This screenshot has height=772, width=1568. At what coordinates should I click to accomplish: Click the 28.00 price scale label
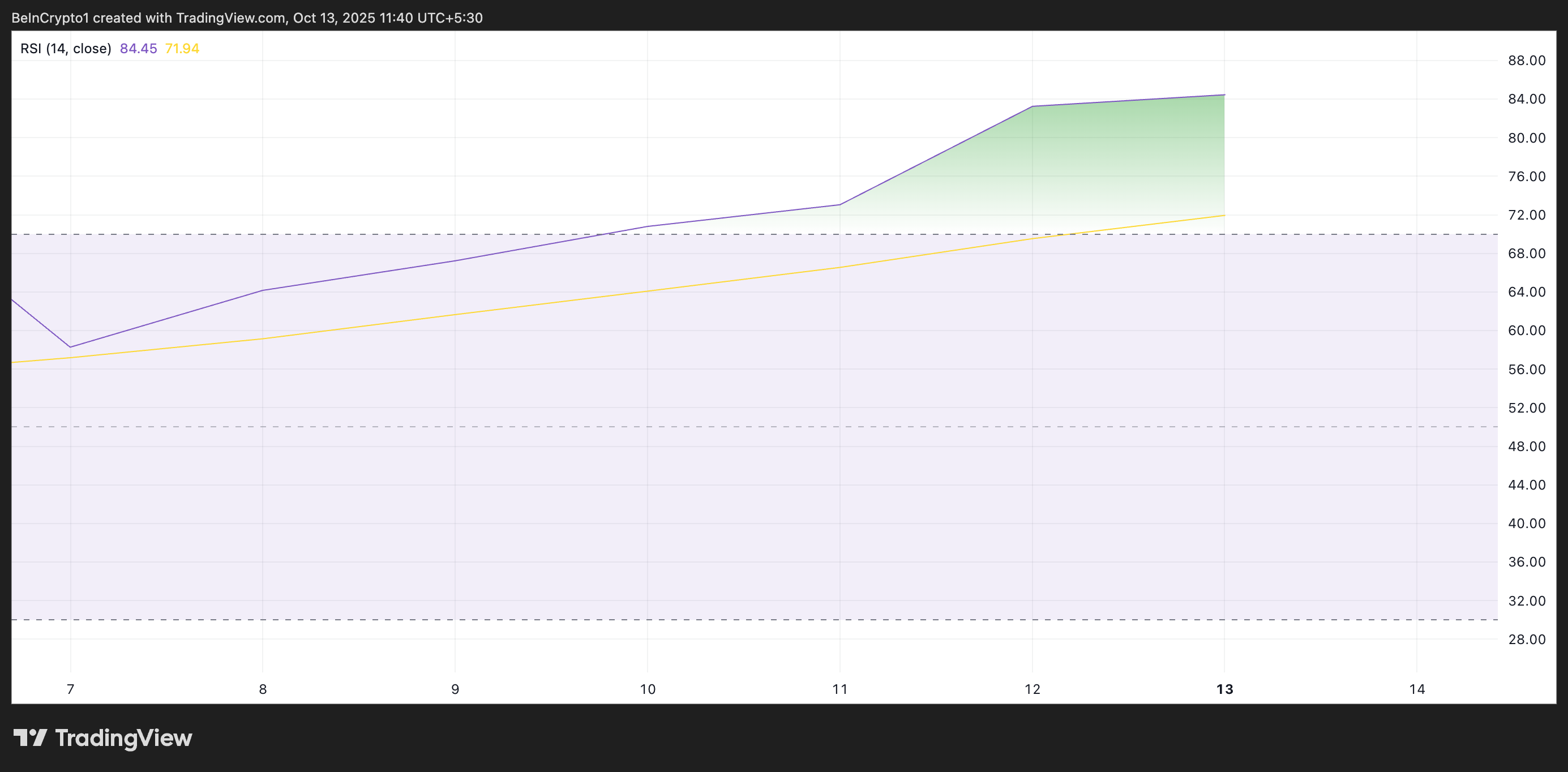[1526, 639]
